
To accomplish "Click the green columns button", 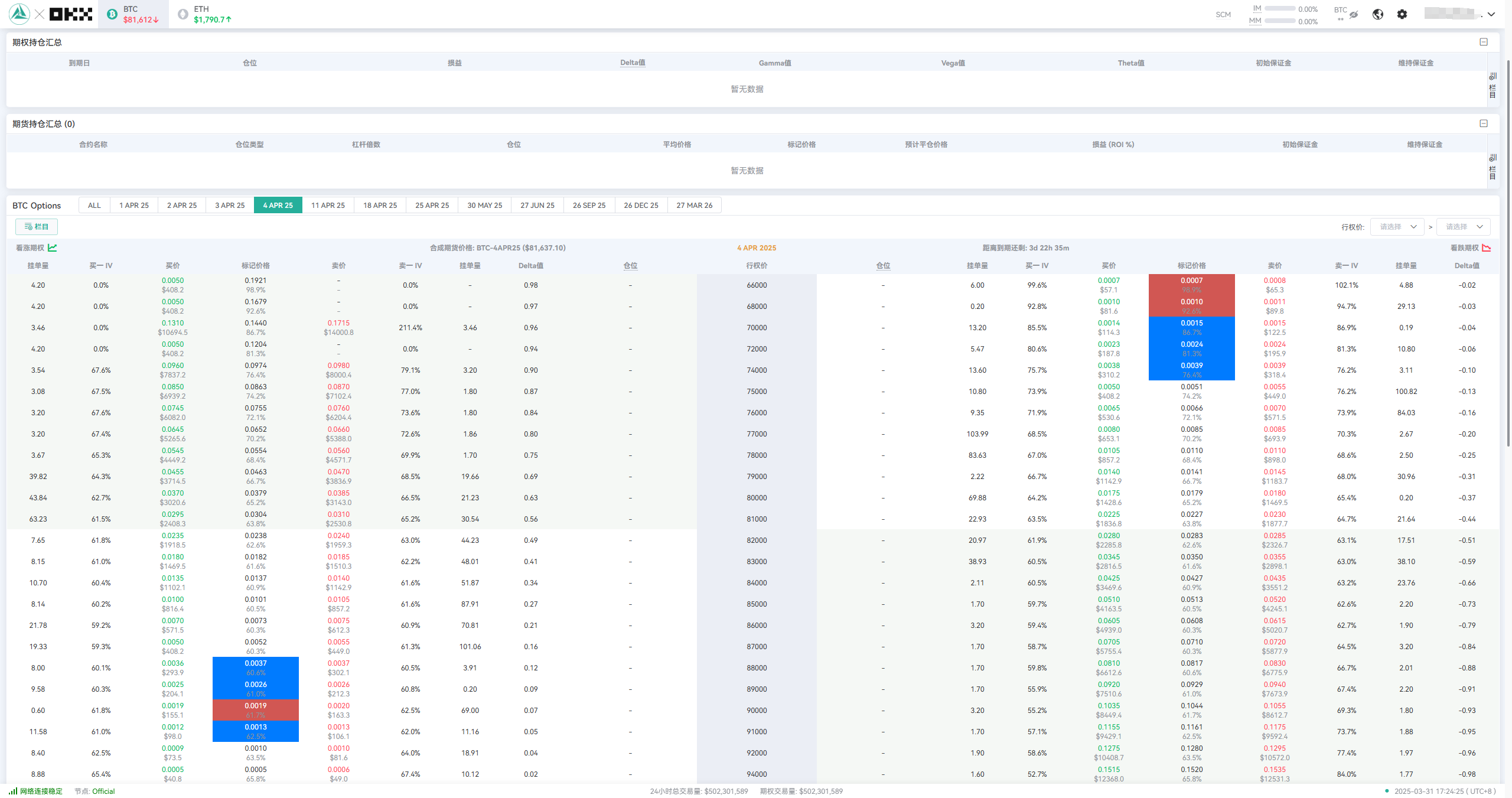I will (x=37, y=227).
